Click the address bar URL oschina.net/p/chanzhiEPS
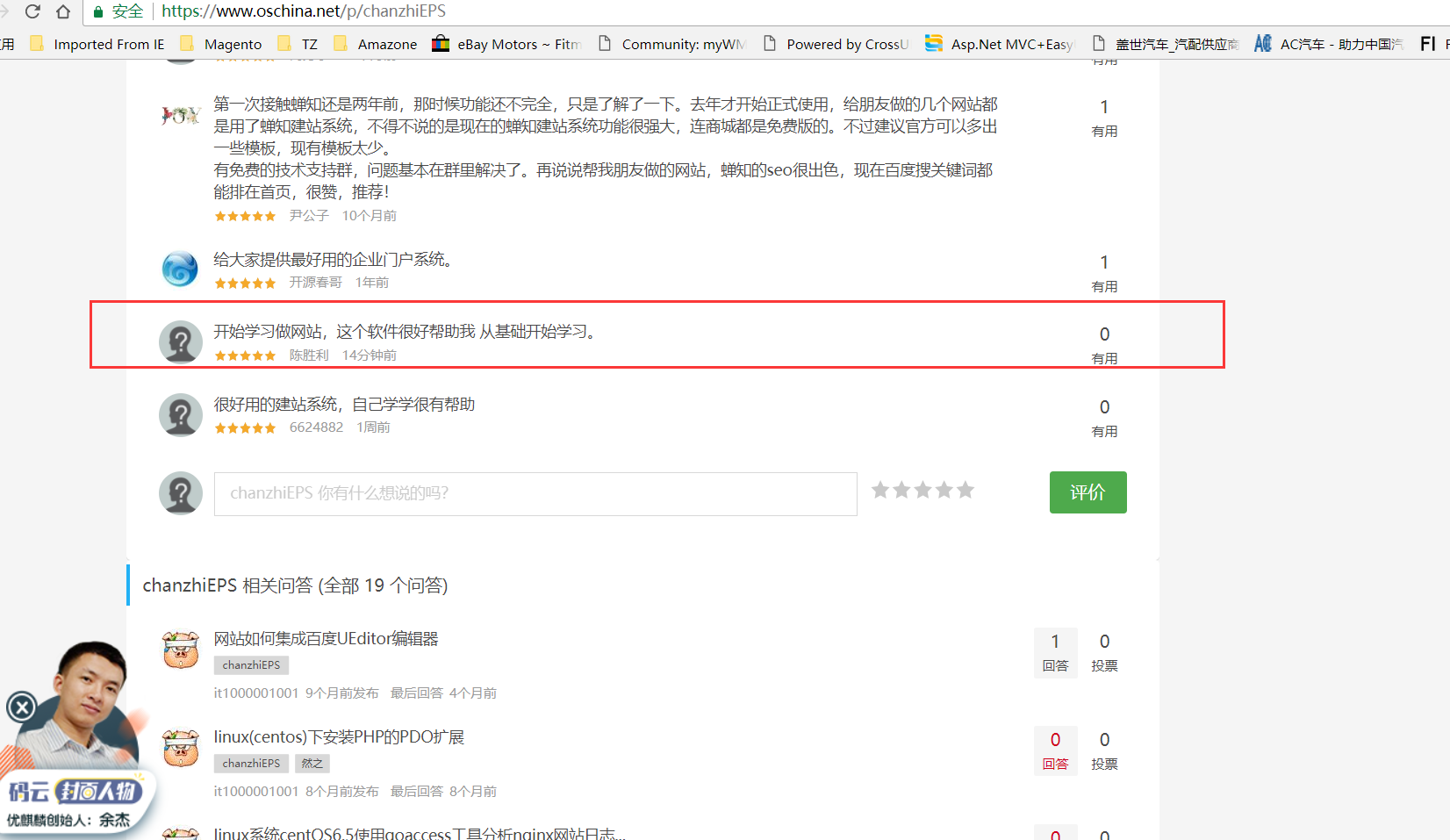1450x840 pixels. [304, 11]
